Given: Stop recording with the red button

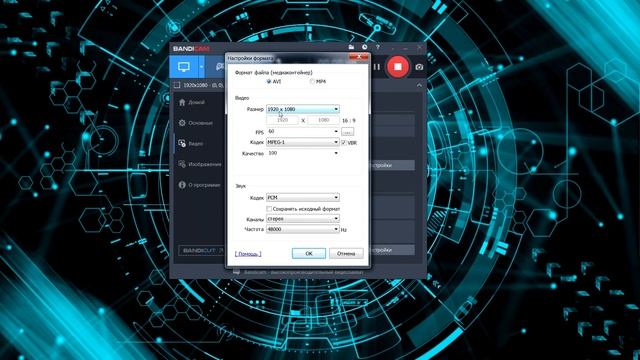Looking at the screenshot, I should coord(398,67).
